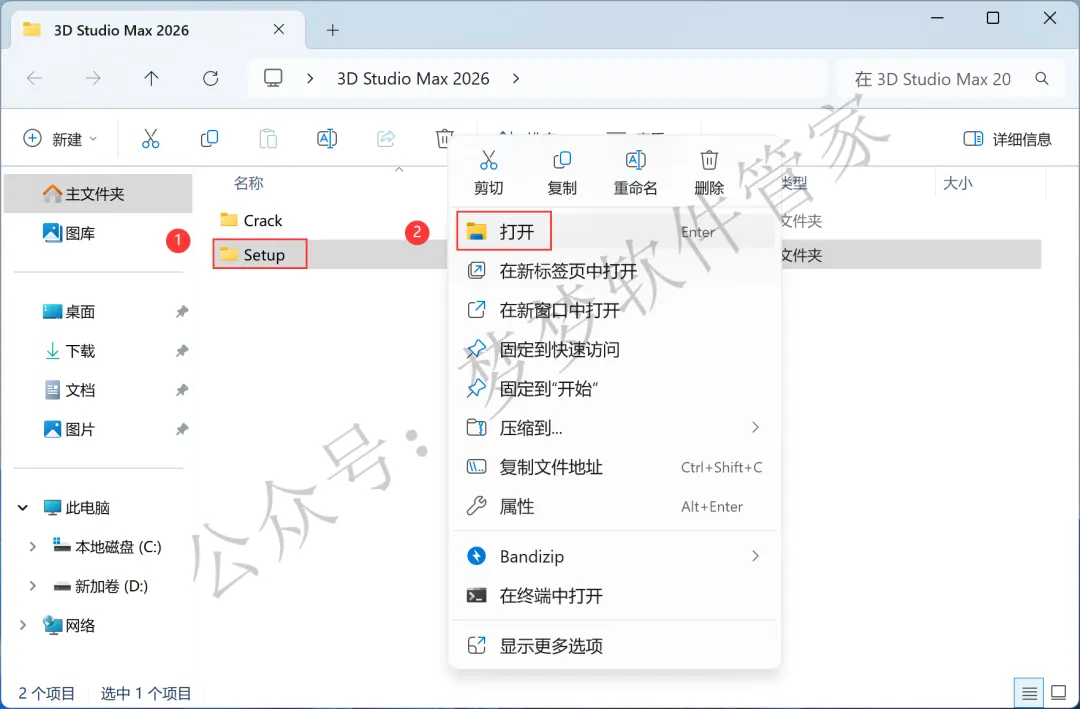Image resolution: width=1080 pixels, height=709 pixels.
Task: Click the This PC monitor icon in address bar
Action: [x=273, y=78]
